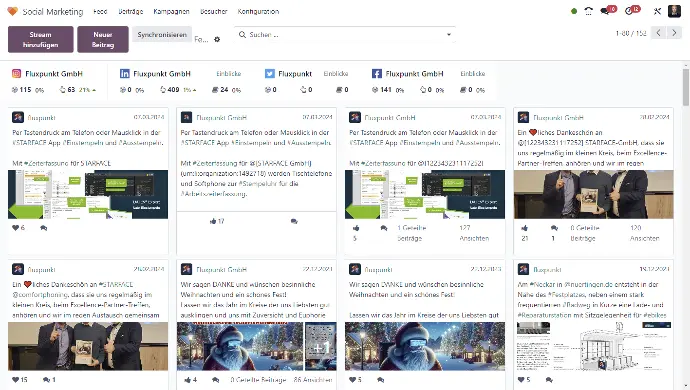The height and width of the screenshot is (390, 690).
Task: Click the LinkedIn icon for Fluxpunkt GmbH stream
Action: [x=125, y=74]
